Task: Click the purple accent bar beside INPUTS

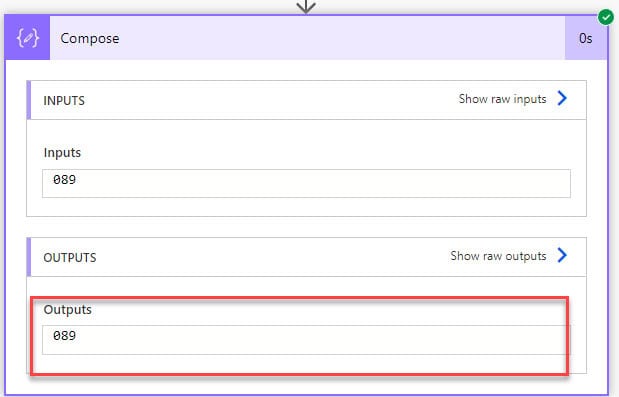Action: coord(28,100)
